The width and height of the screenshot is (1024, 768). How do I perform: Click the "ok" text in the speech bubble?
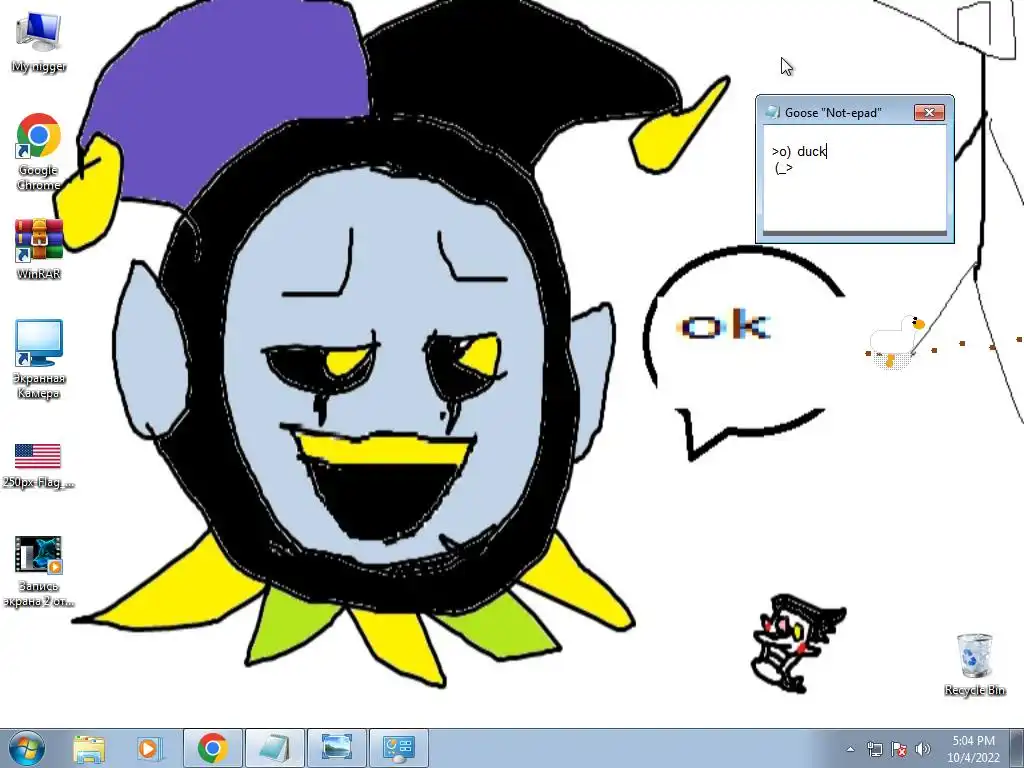tap(725, 325)
